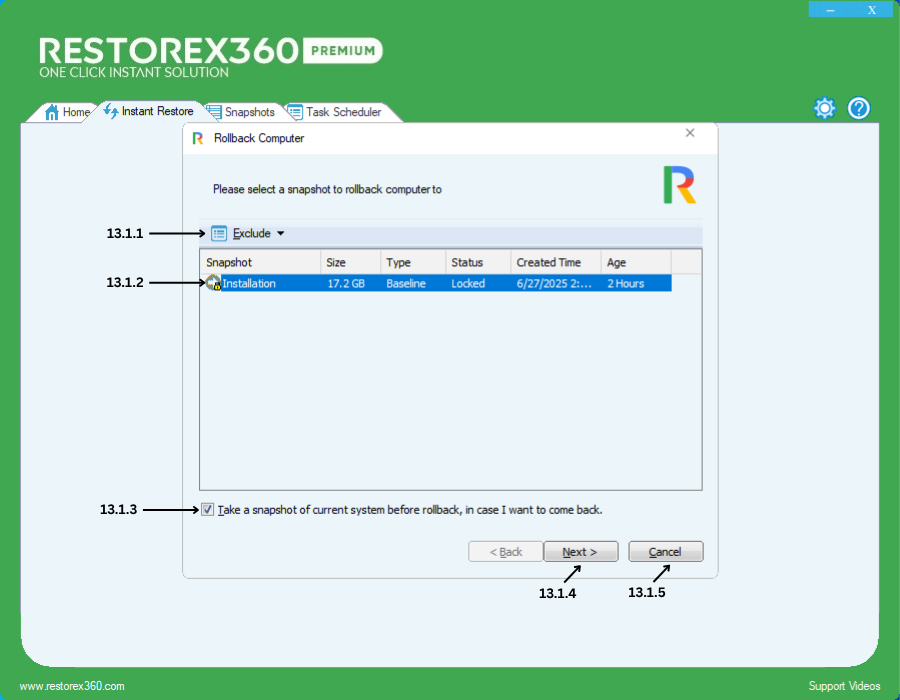Sort snapshots by Created Time header
The width and height of the screenshot is (900, 700).
pyautogui.click(x=555, y=262)
